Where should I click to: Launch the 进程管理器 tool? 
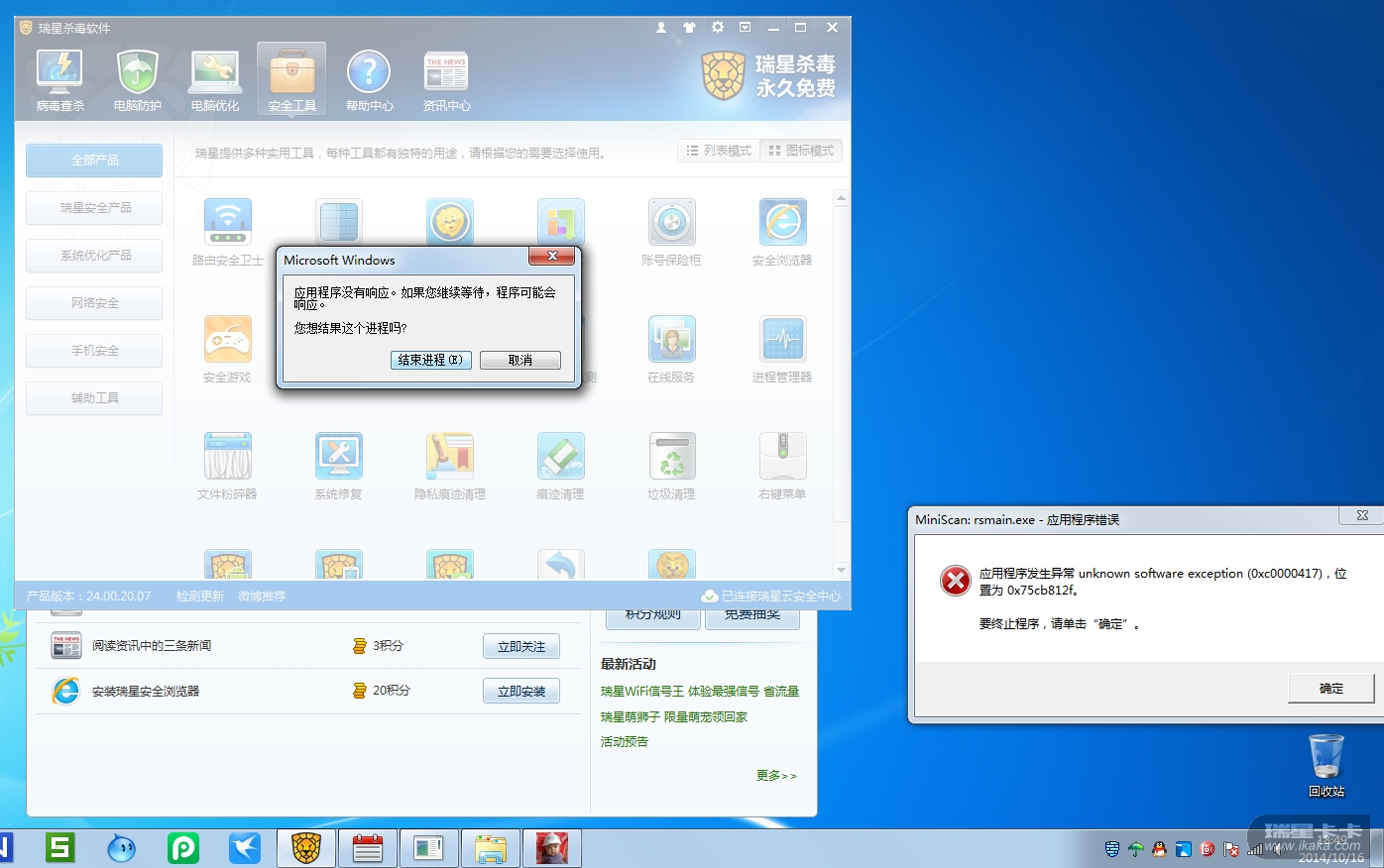pos(782,350)
